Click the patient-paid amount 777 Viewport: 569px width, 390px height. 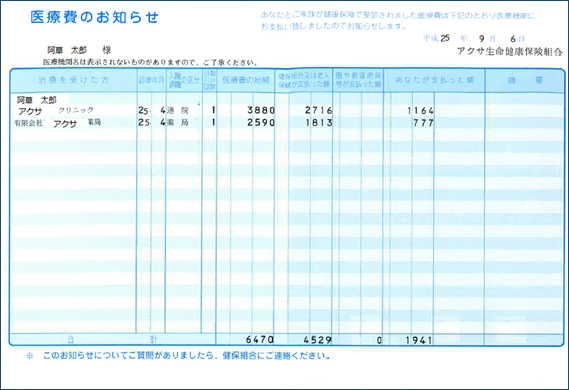click(x=423, y=123)
